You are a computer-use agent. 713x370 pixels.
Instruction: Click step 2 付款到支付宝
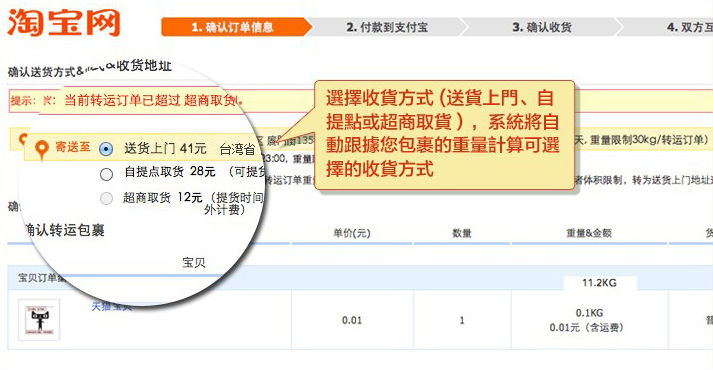click(387, 27)
